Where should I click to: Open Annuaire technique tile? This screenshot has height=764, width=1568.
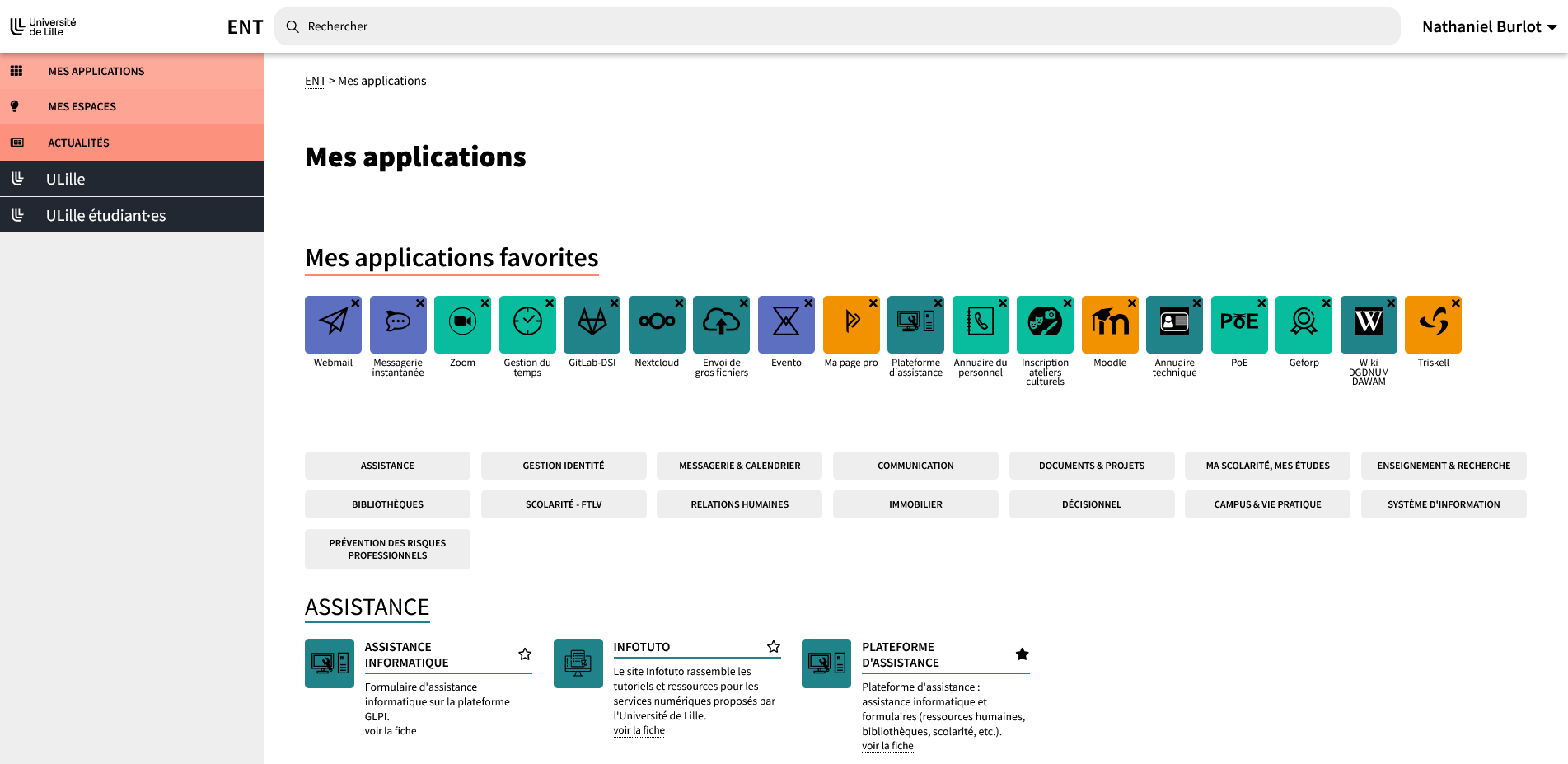coord(1174,325)
